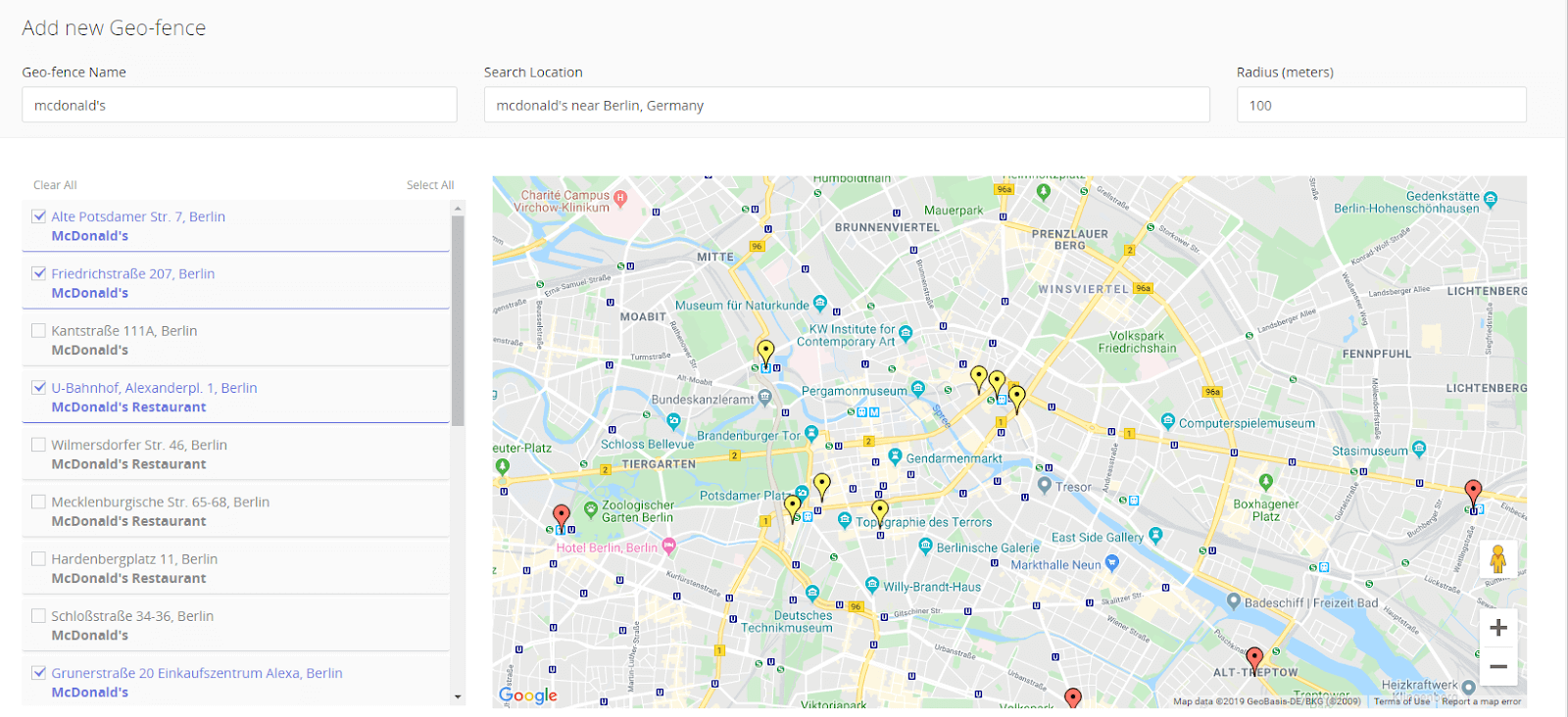The height and width of the screenshot is (717, 1568).
Task: Click Pergamonmuseum map icon
Action: click(918, 389)
